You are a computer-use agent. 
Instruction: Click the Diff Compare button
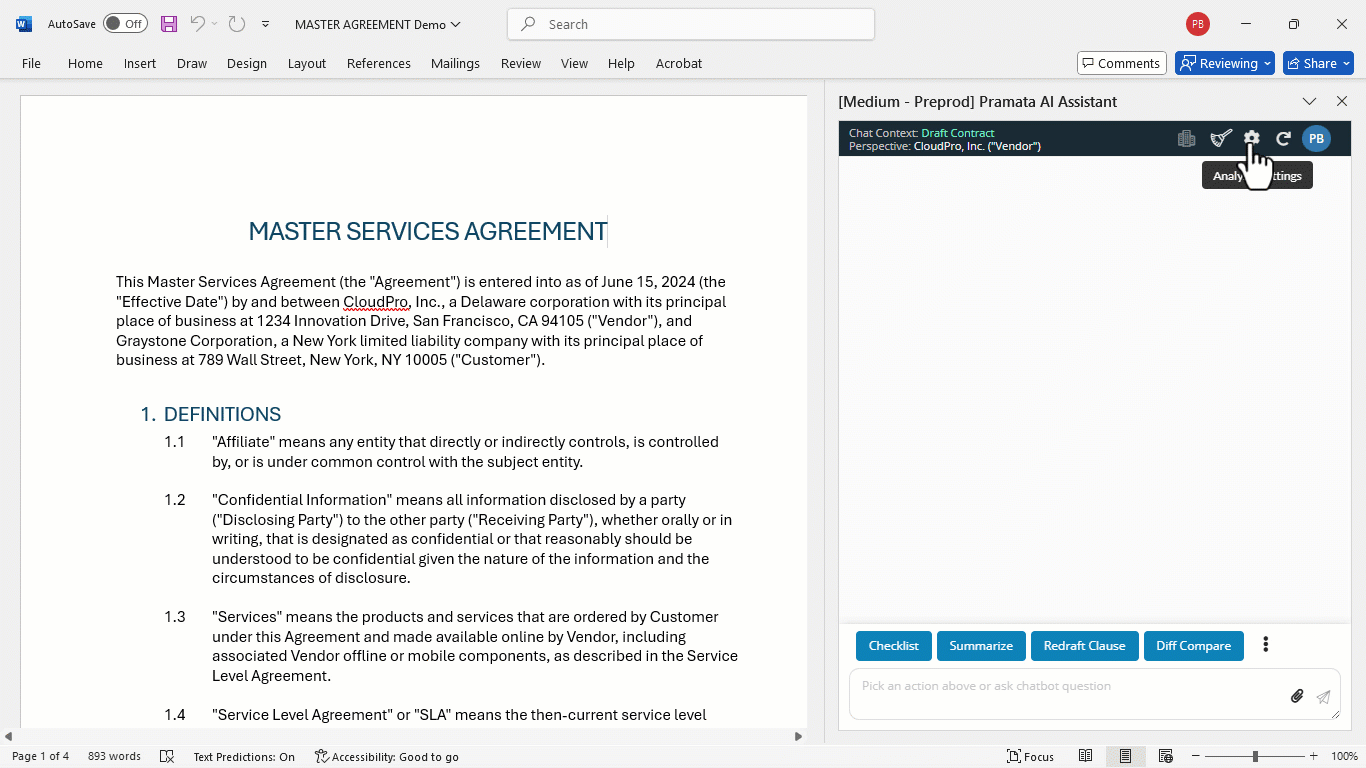click(1193, 646)
